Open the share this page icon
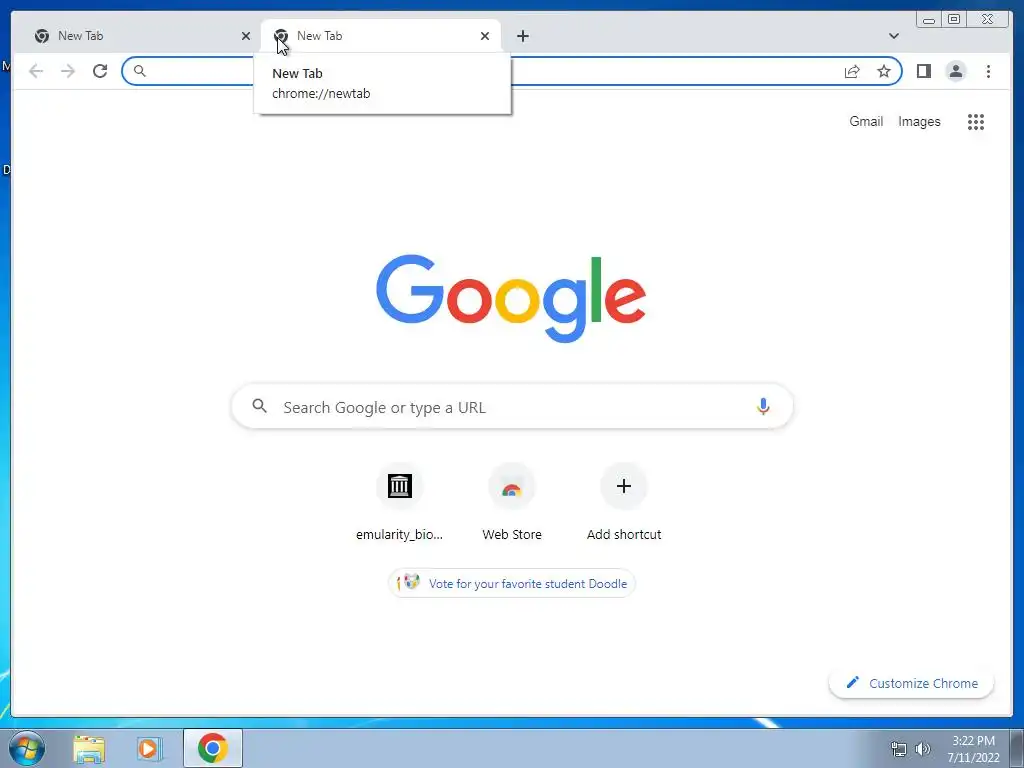Viewport: 1024px width, 768px height. (x=852, y=71)
